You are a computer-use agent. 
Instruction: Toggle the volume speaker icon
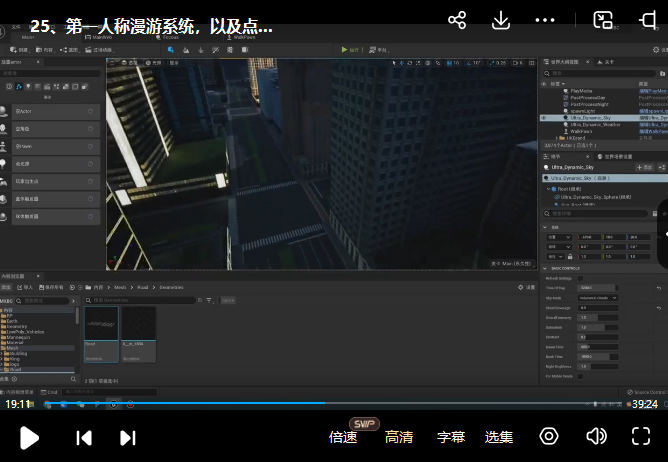tap(597, 436)
